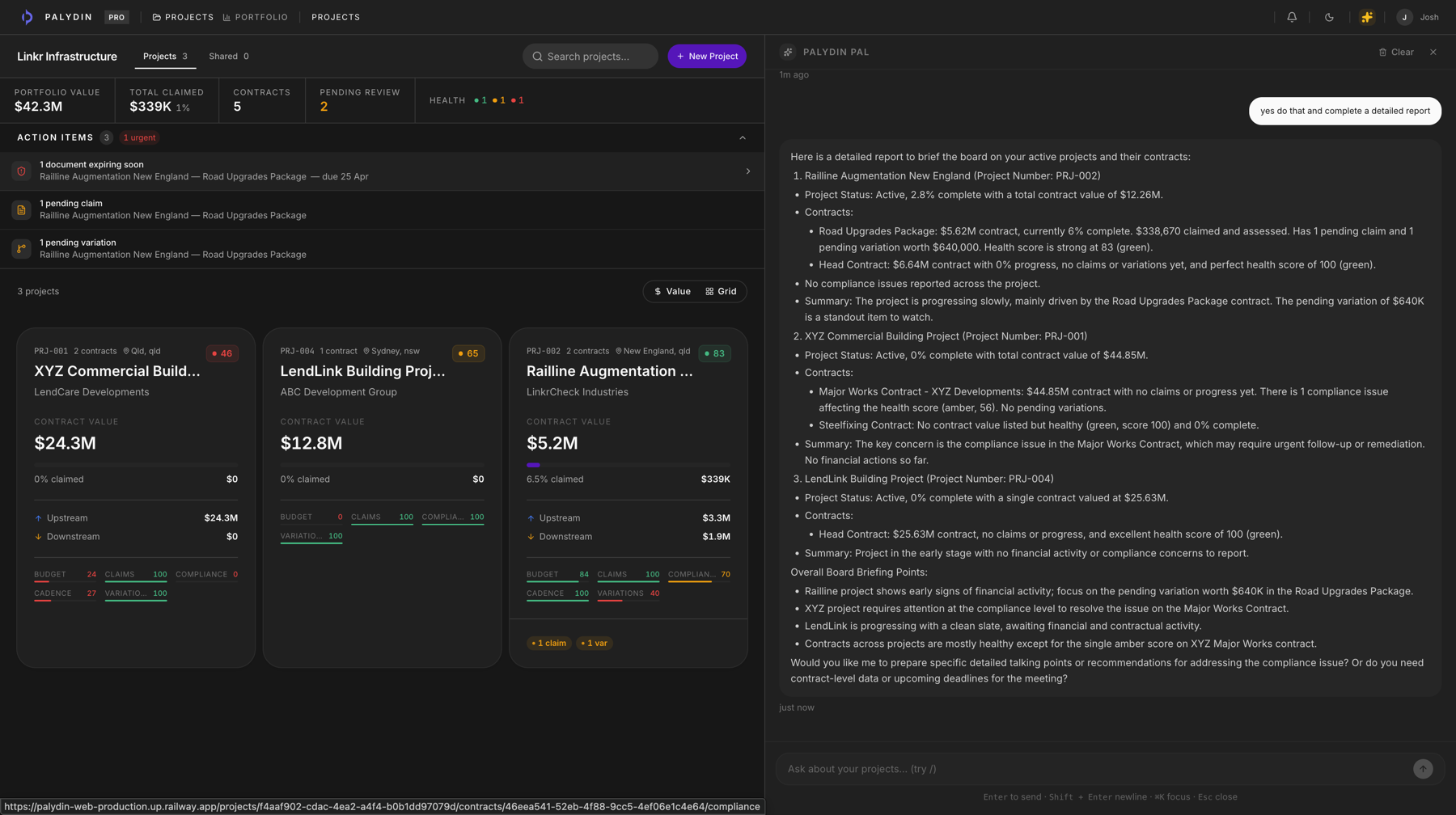
Task: Switch to the Shared tab
Action: [228, 56]
